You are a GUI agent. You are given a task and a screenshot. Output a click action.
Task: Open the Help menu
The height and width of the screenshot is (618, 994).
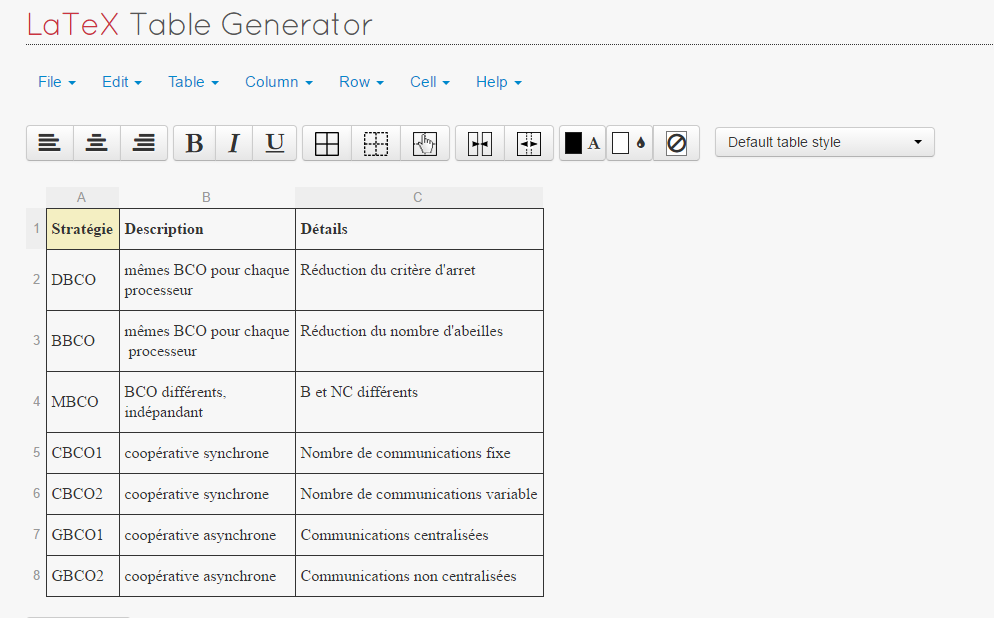497,82
